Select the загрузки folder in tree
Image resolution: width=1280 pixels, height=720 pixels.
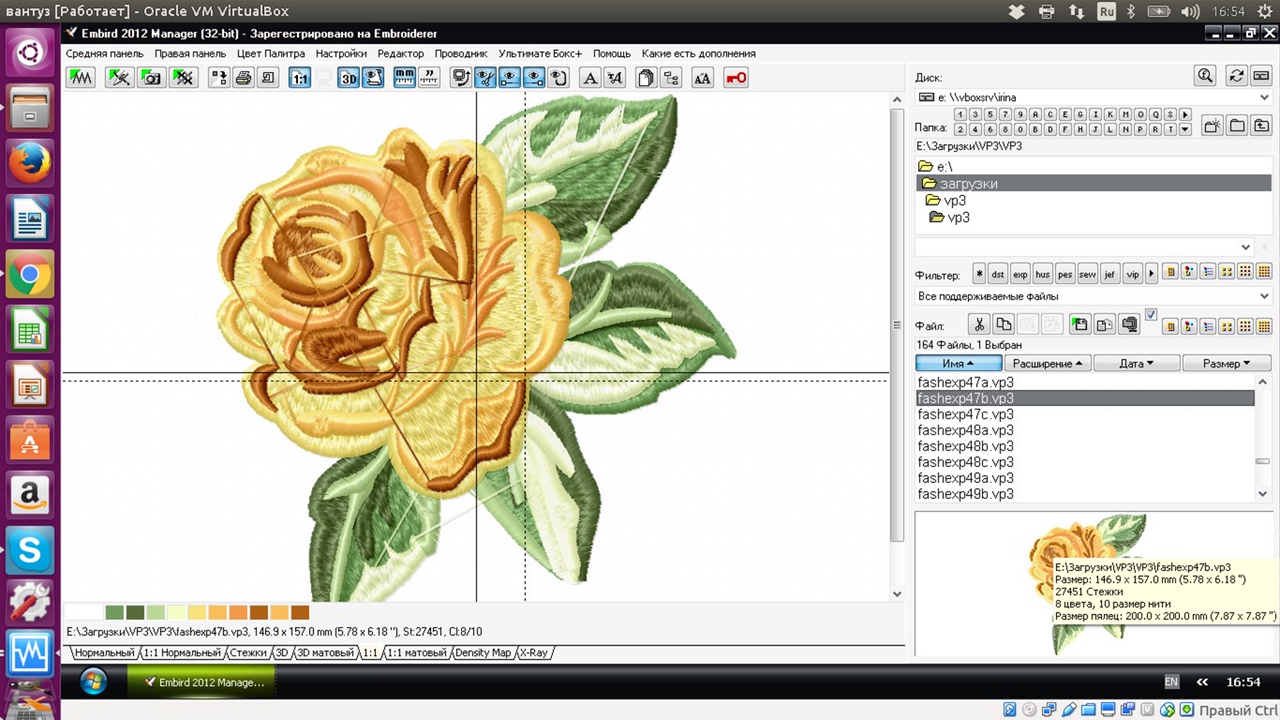coord(1093,183)
